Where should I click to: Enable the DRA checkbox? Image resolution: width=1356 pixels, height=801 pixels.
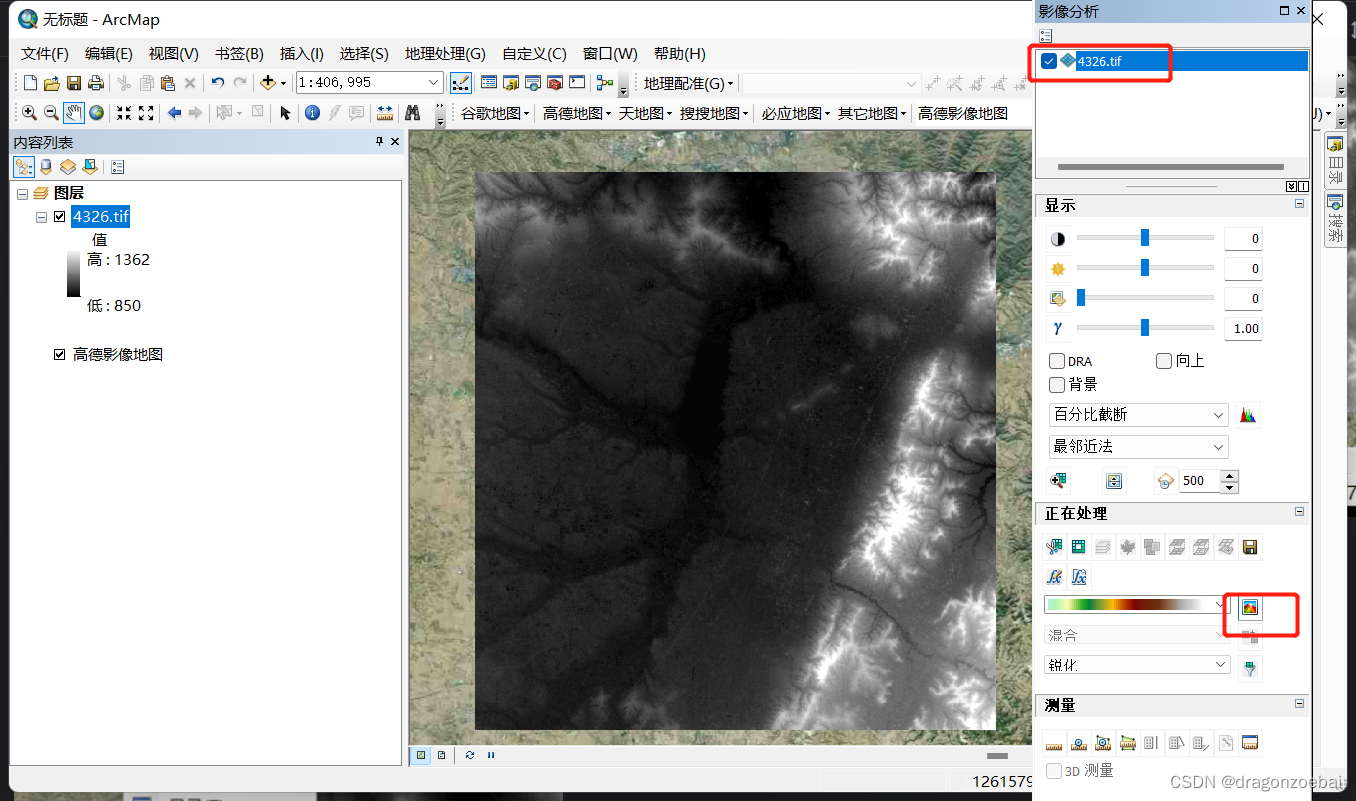pyautogui.click(x=1057, y=360)
